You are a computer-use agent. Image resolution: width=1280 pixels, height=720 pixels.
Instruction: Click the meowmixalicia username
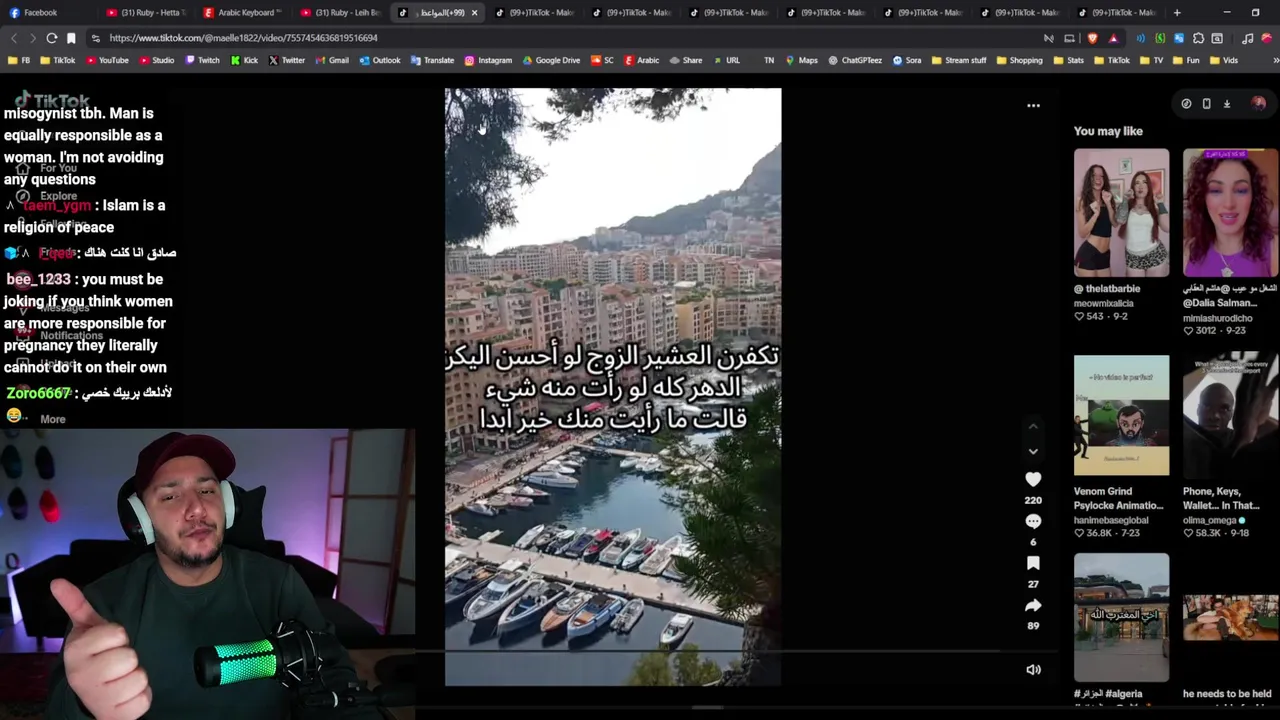coord(1104,303)
